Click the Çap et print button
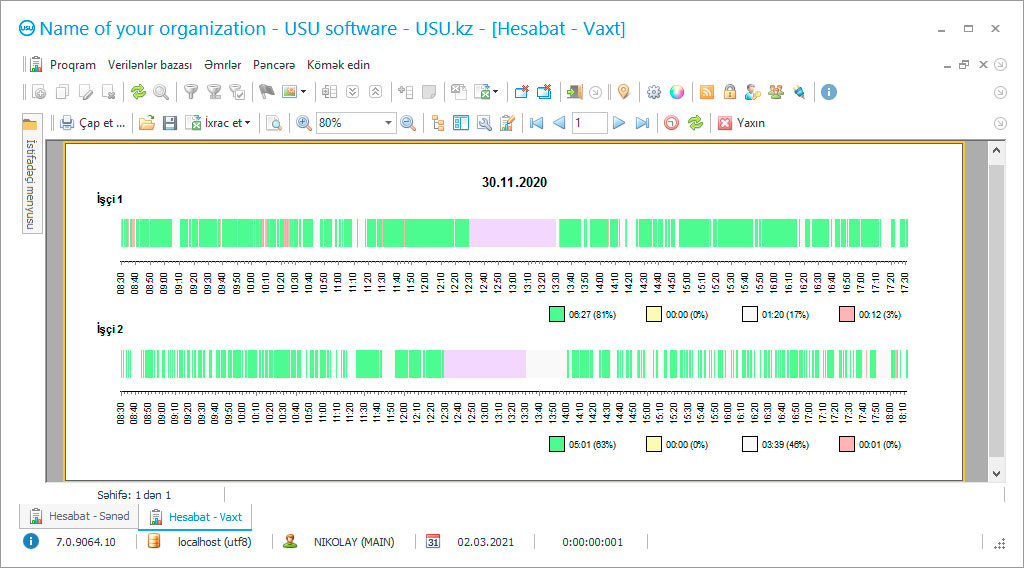 coord(93,123)
